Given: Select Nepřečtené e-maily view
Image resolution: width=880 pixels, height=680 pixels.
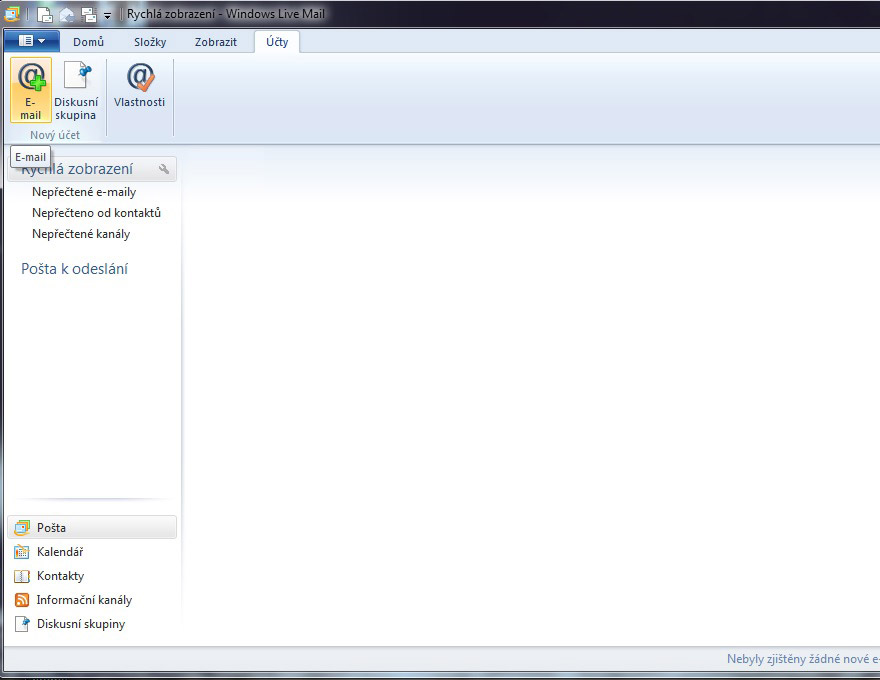Looking at the screenshot, I should coord(84,192).
